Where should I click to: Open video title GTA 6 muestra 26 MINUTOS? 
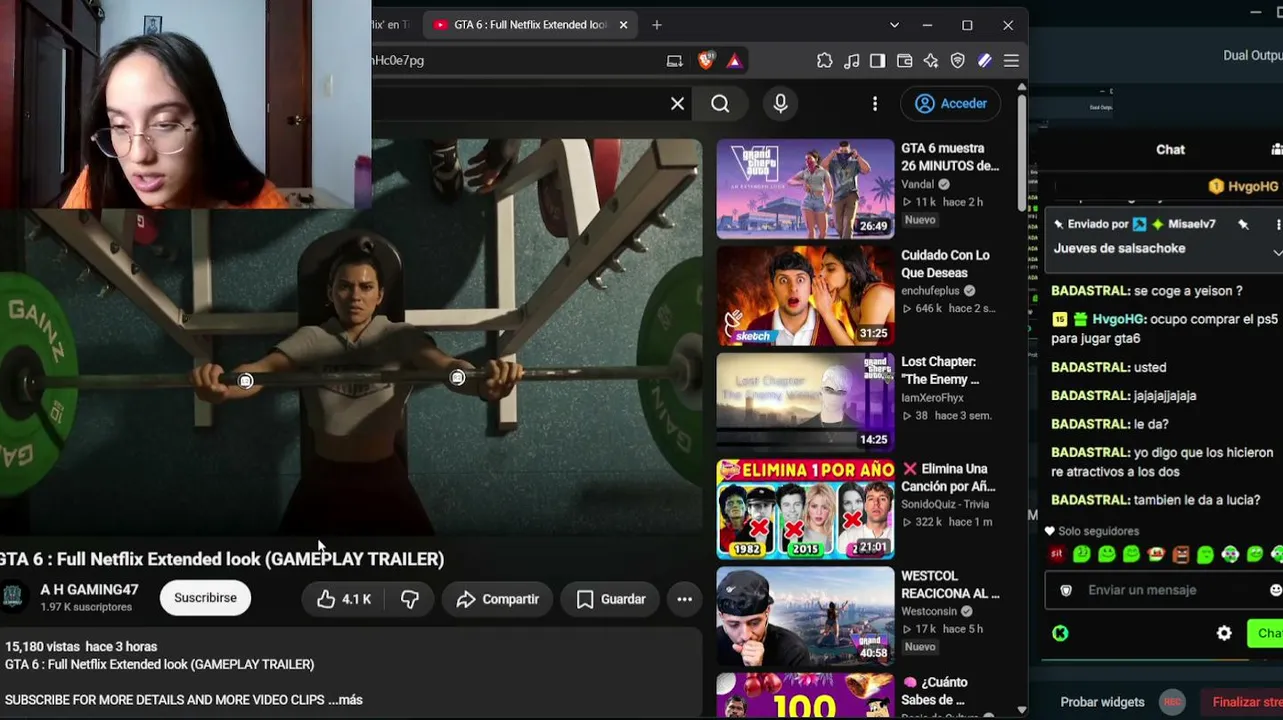click(x=950, y=157)
